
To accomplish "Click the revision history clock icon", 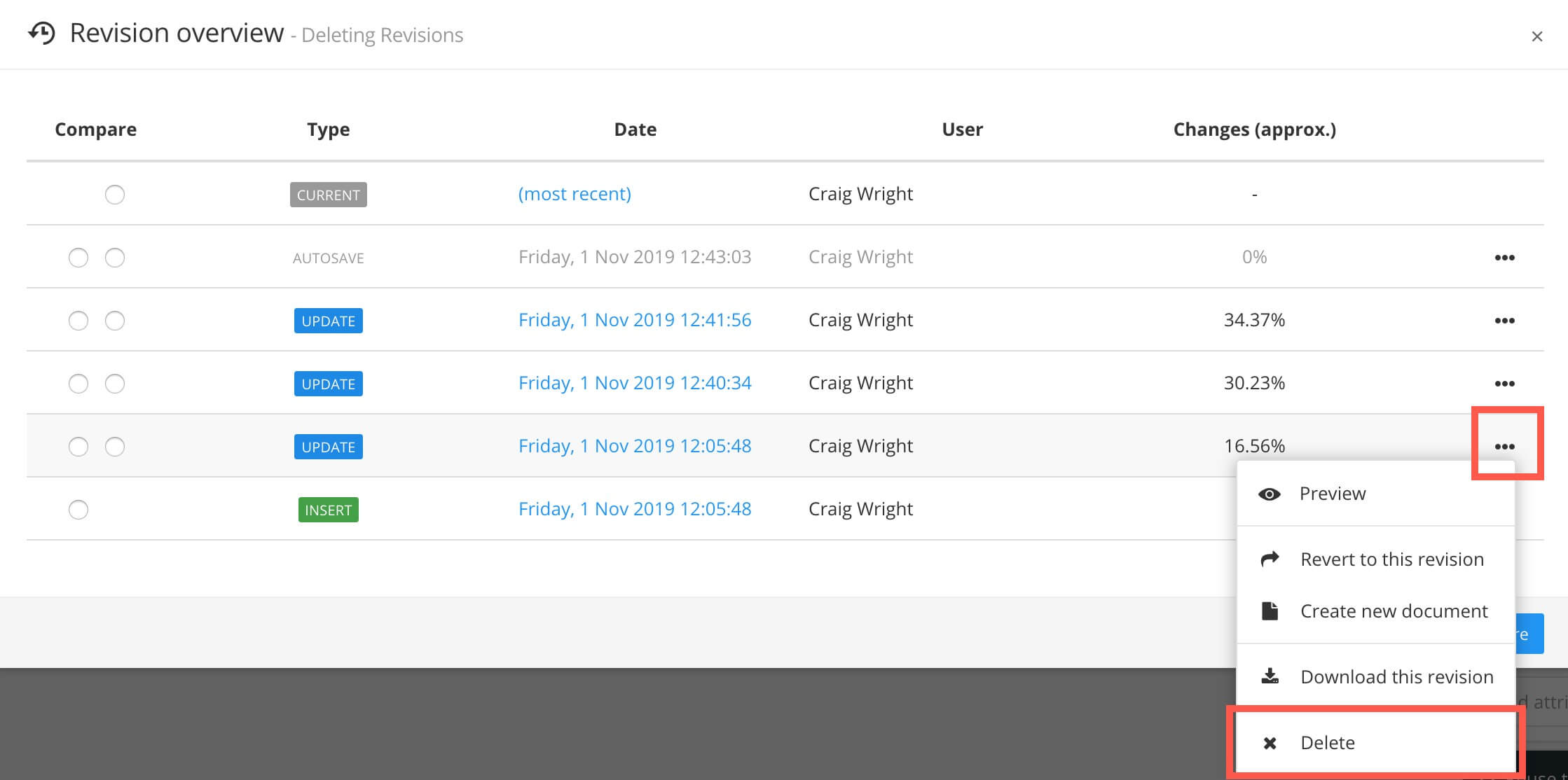I will pos(41,33).
